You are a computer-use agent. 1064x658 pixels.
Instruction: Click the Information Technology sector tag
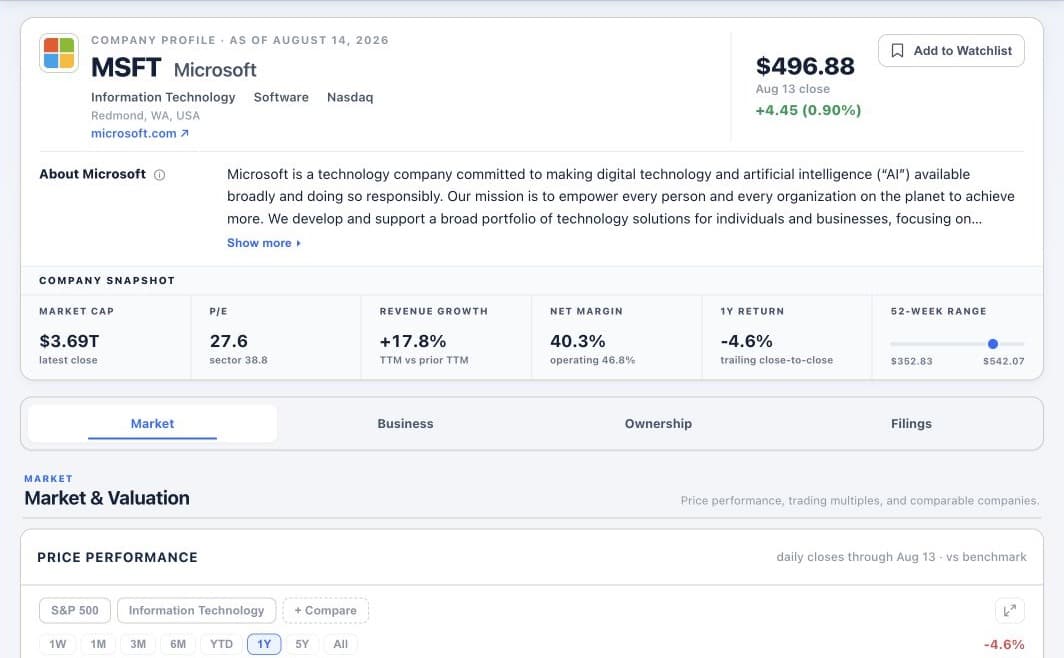[x=163, y=97]
